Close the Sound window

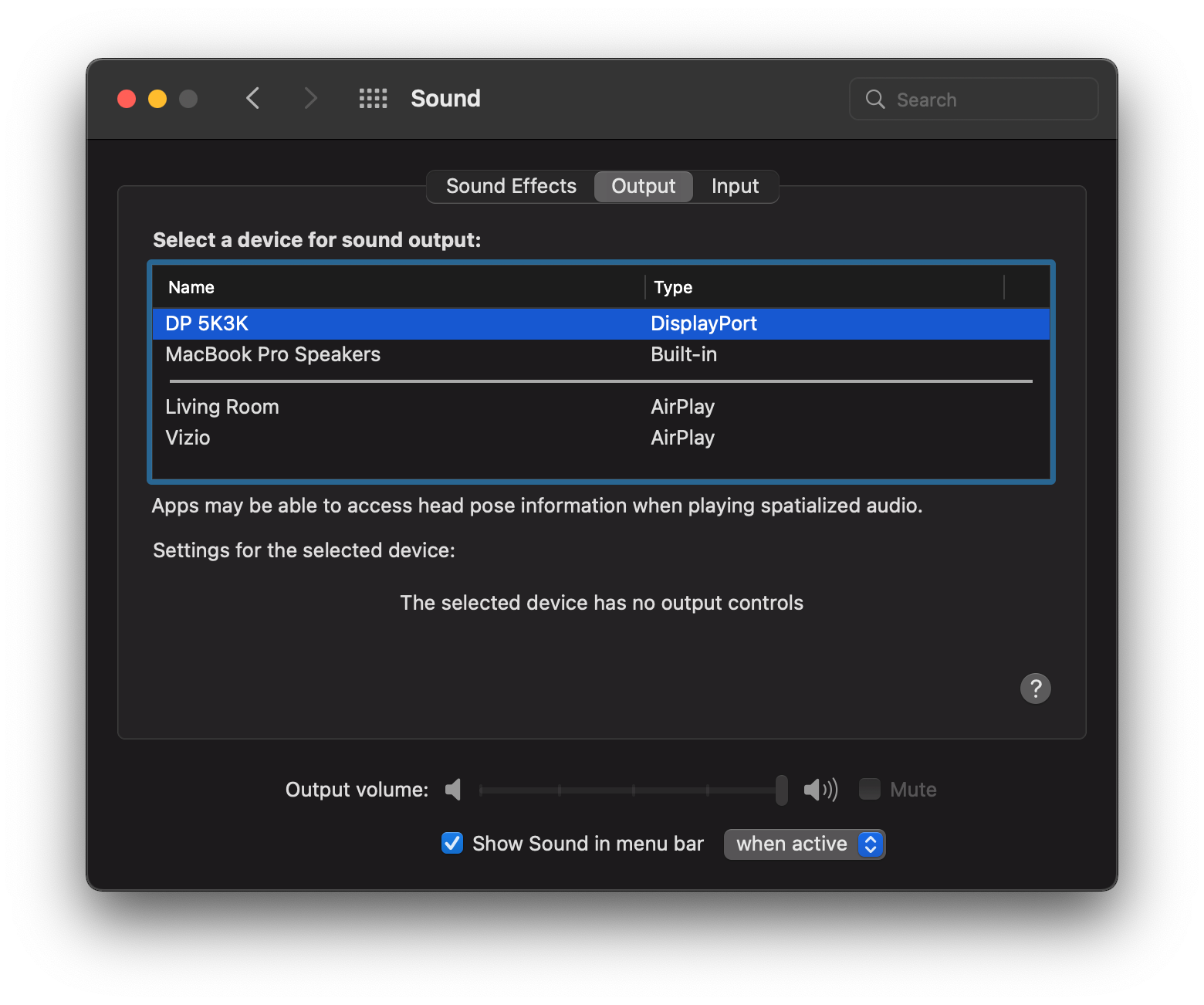127,99
